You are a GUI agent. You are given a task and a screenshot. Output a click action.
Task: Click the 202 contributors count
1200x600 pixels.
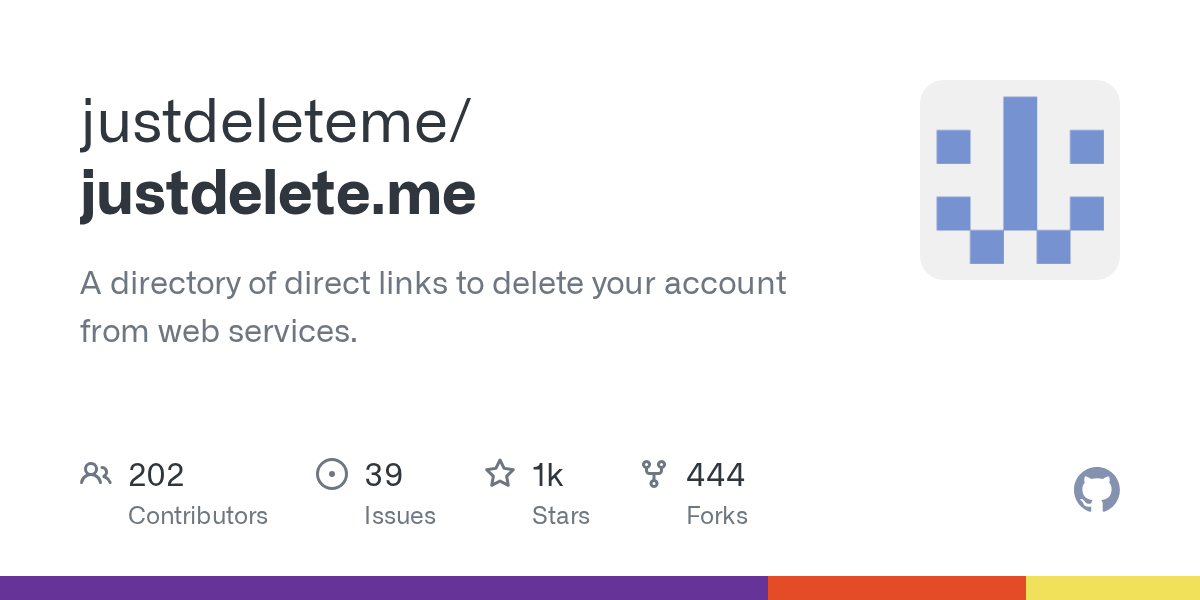(x=156, y=475)
